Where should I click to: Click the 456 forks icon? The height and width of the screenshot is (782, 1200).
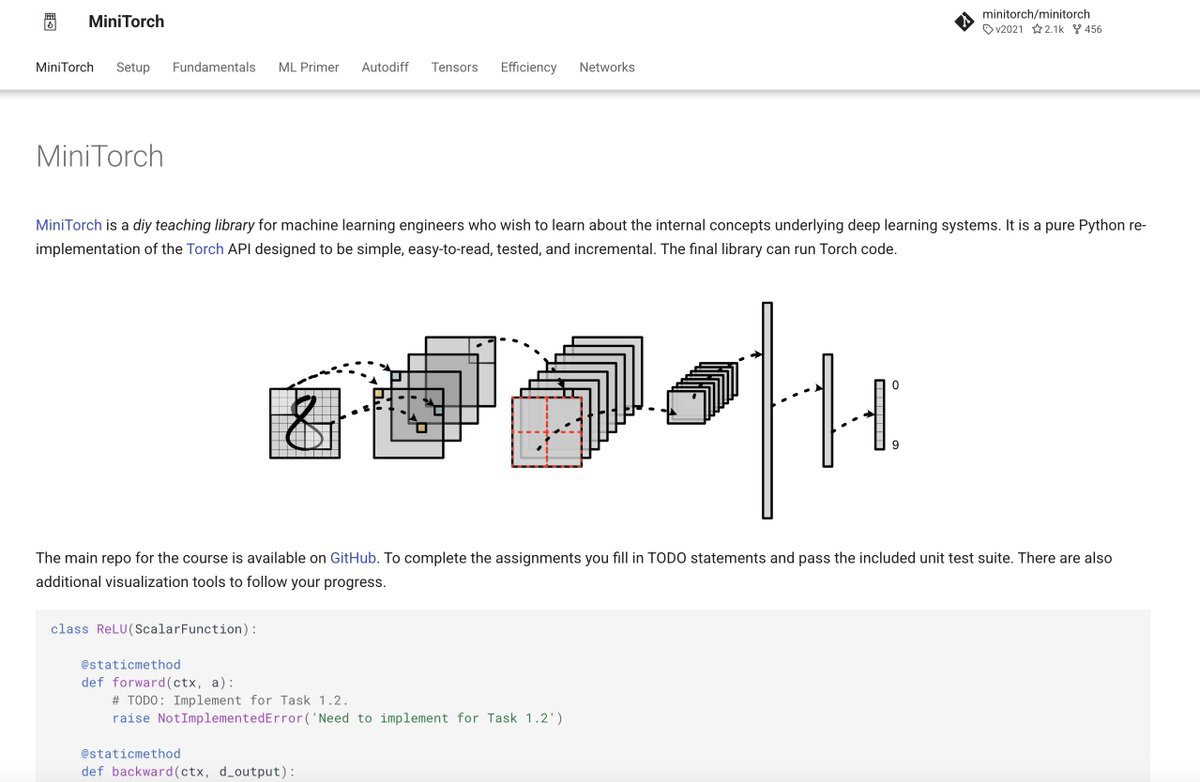point(1077,30)
